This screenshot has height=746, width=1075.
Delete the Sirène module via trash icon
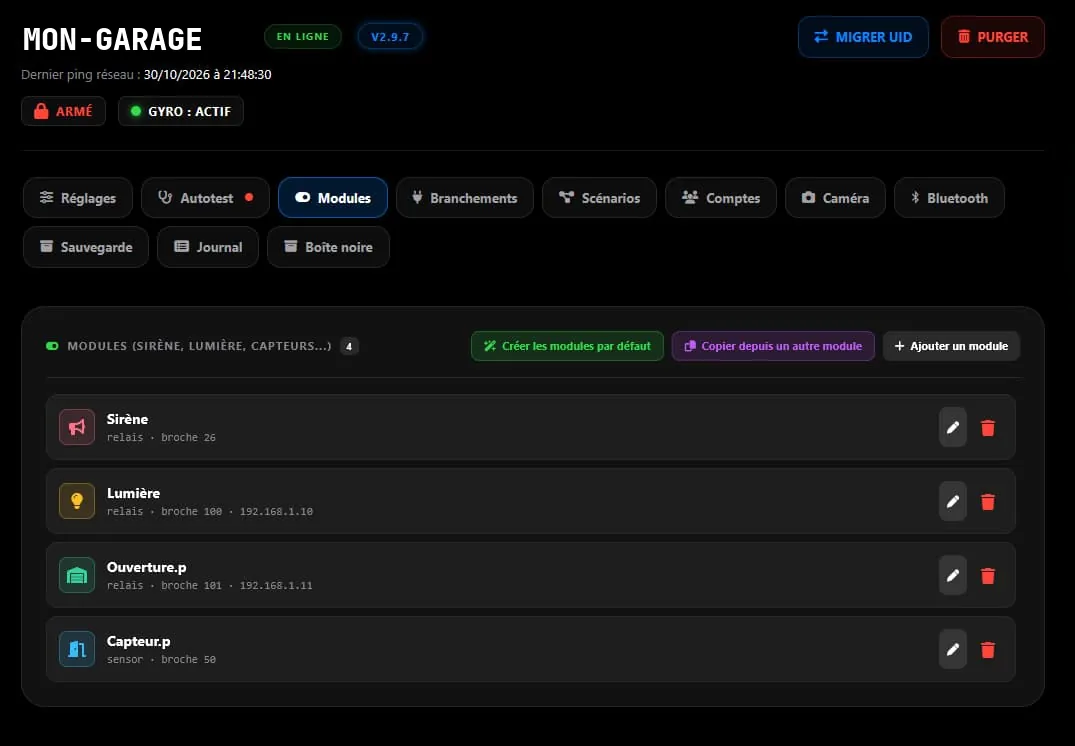tap(987, 428)
